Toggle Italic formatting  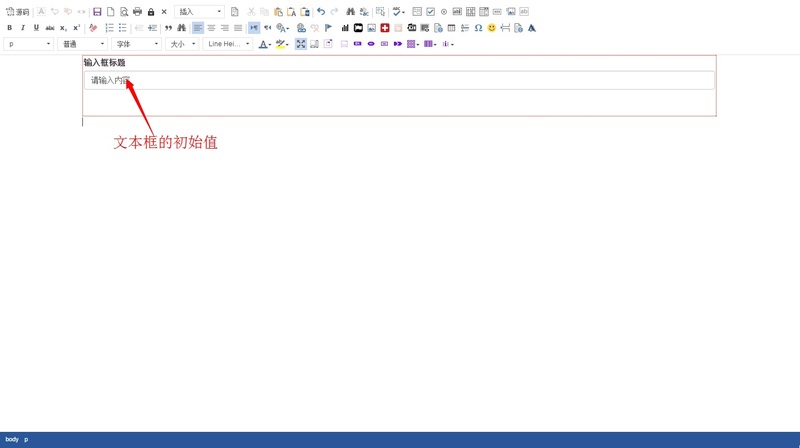click(x=23, y=28)
